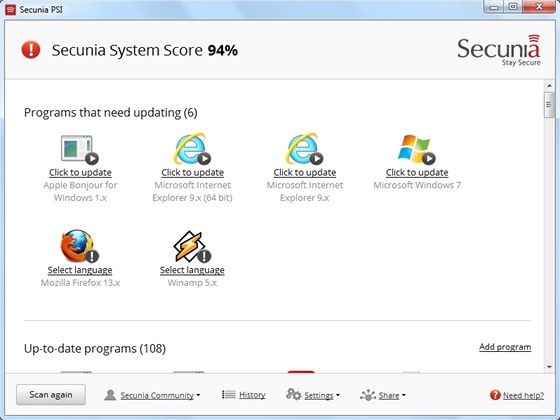The width and height of the screenshot is (560, 420).
Task: Click the Microsoft Windows 7 label
Action: click(x=417, y=185)
